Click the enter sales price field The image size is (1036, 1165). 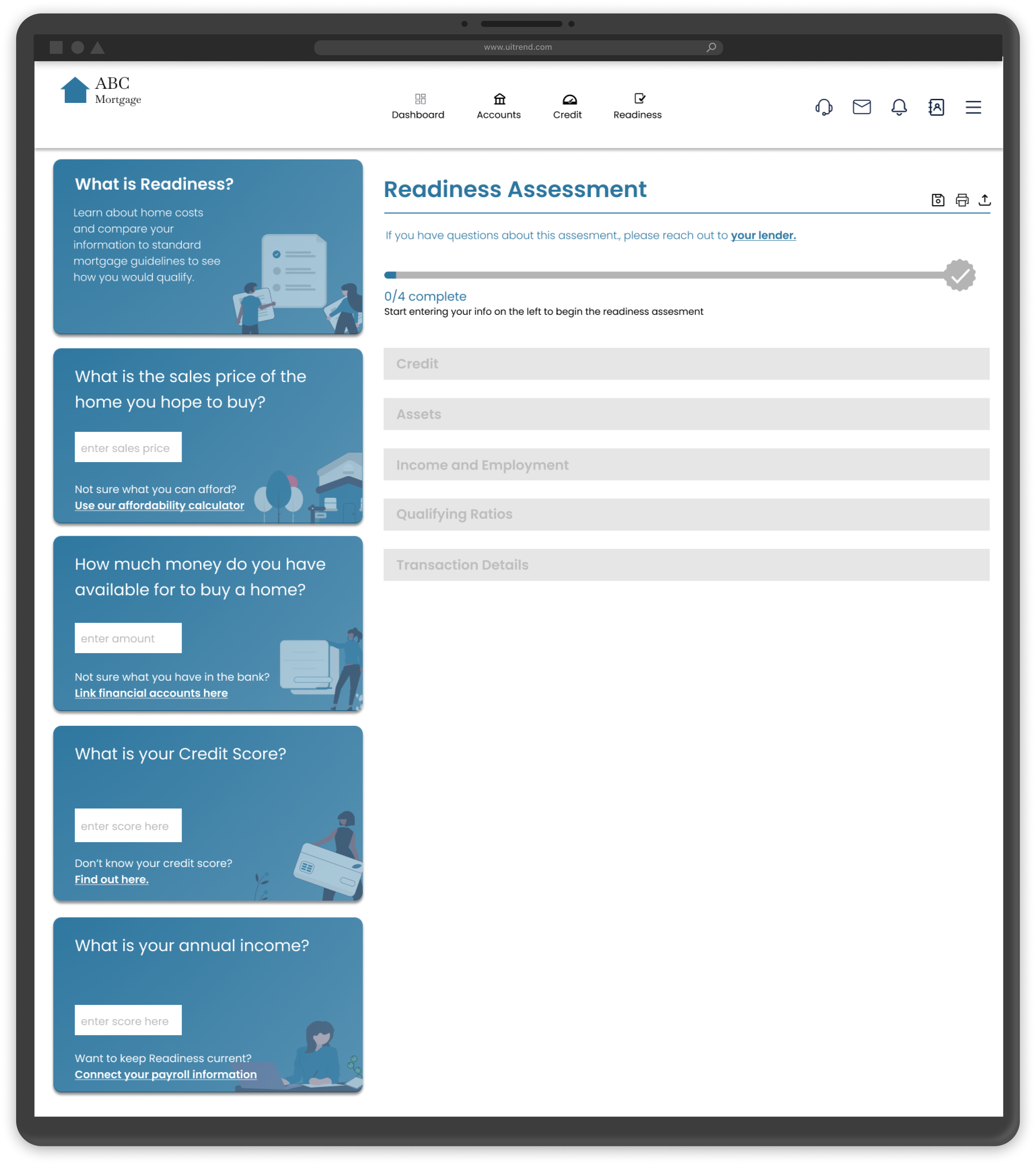(128, 447)
